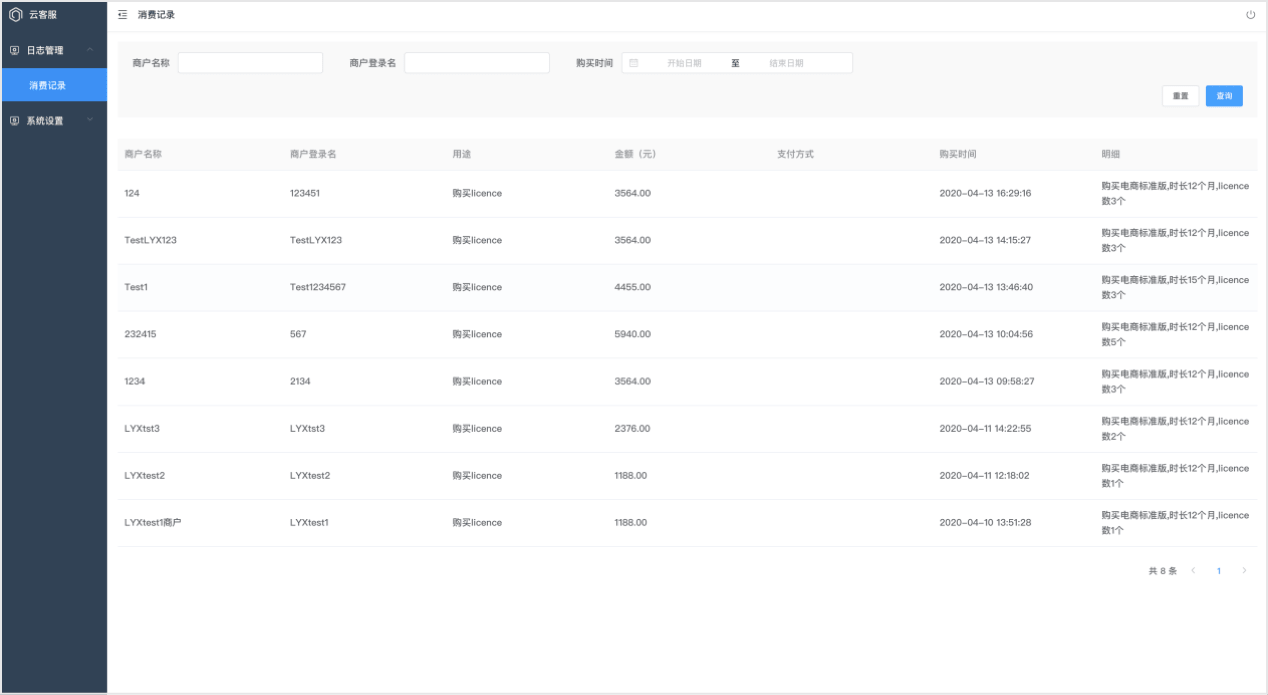Image resolution: width=1268 pixels, height=695 pixels.
Task: Click purchase time 2020-04-11 14:22:55
Action: tap(985, 428)
